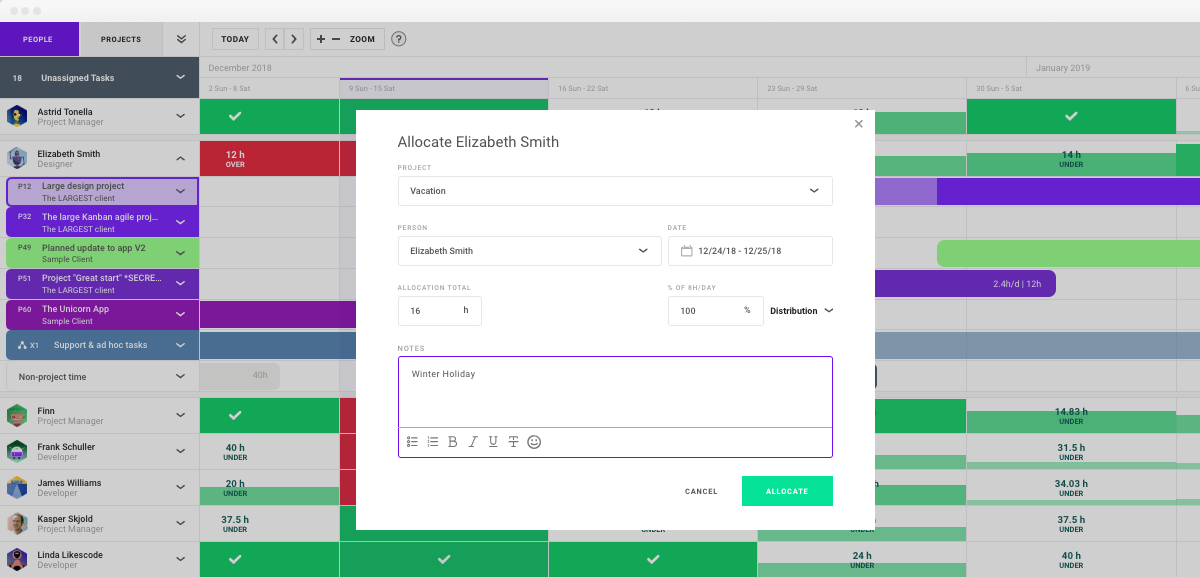The width and height of the screenshot is (1200, 577).
Task: Expand Project Great start row
Action: point(180,284)
